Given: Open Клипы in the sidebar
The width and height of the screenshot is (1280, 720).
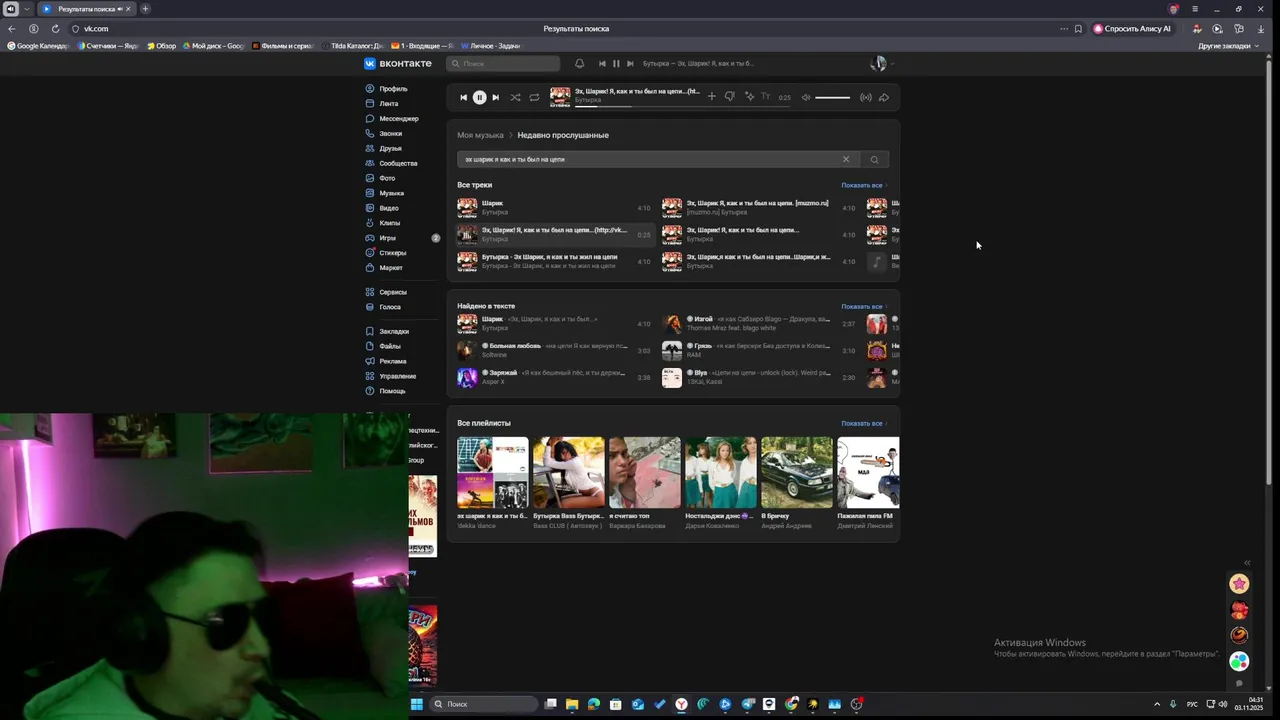Looking at the screenshot, I should (x=389, y=223).
